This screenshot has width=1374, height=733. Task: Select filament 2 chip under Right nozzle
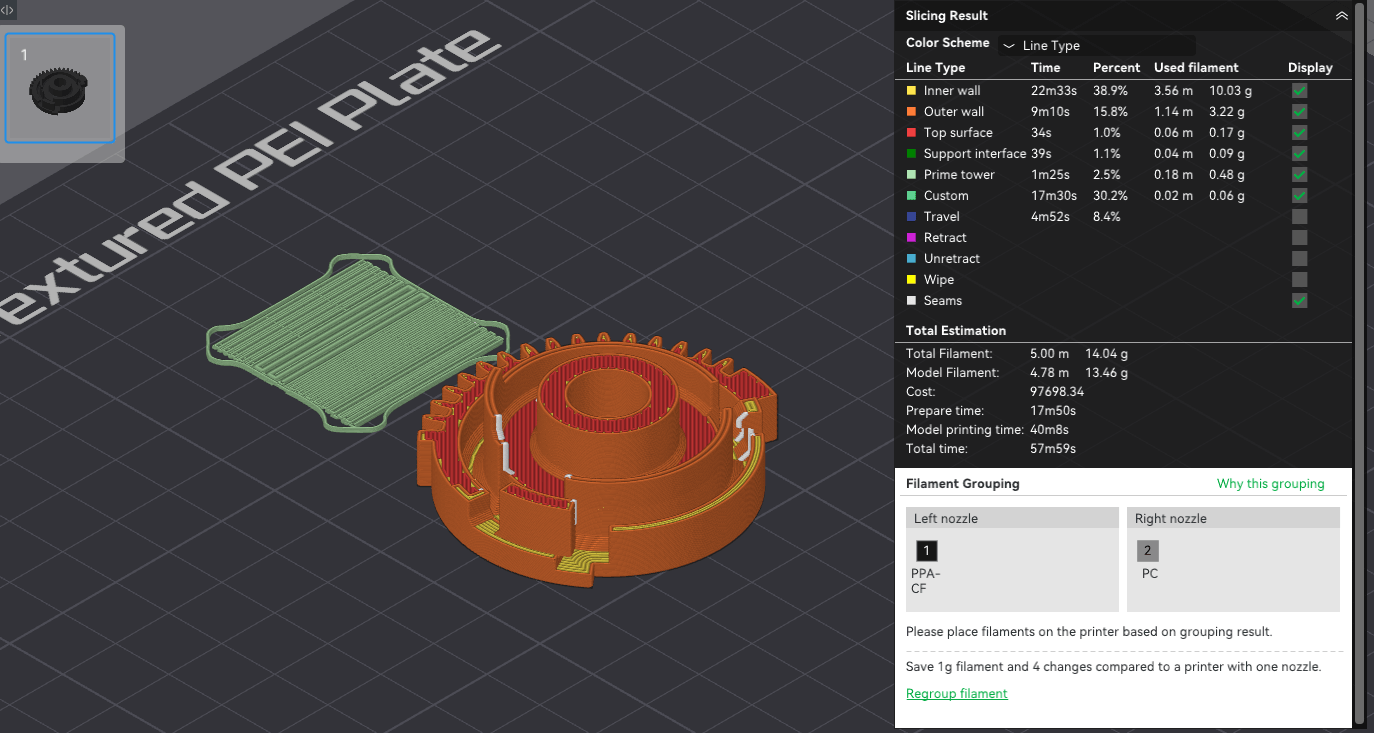click(1147, 551)
